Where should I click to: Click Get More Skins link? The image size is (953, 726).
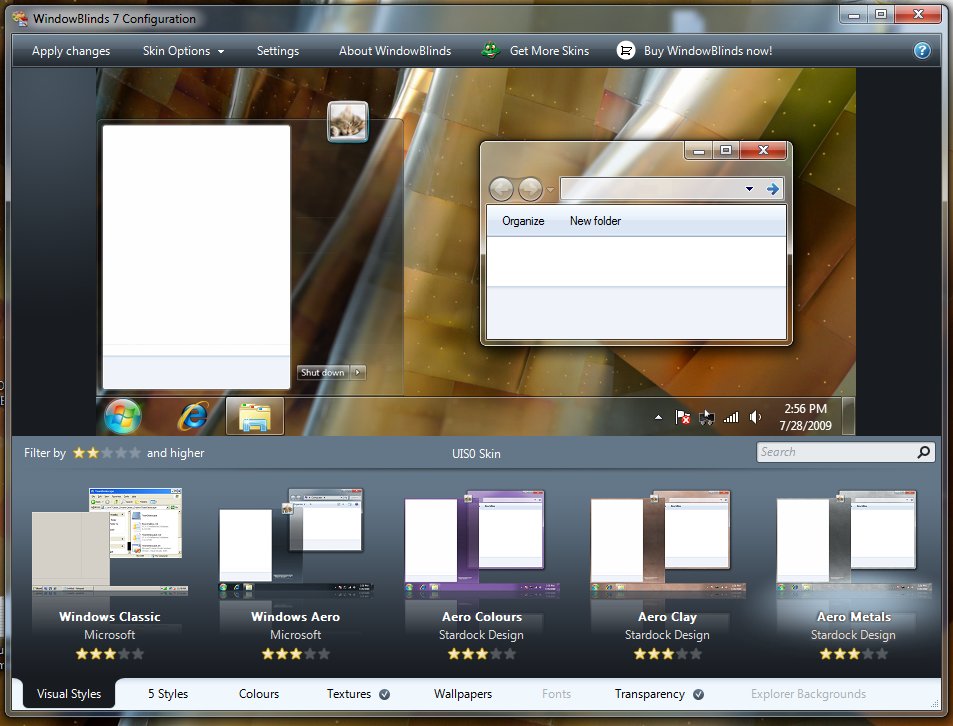(x=549, y=51)
